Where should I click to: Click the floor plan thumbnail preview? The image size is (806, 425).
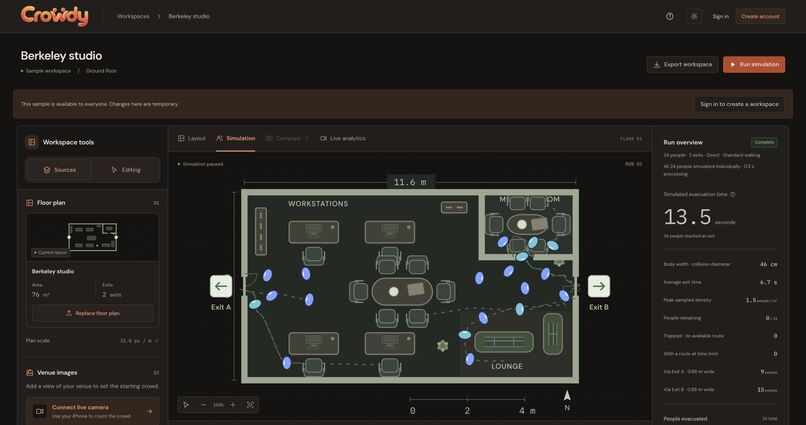point(93,237)
